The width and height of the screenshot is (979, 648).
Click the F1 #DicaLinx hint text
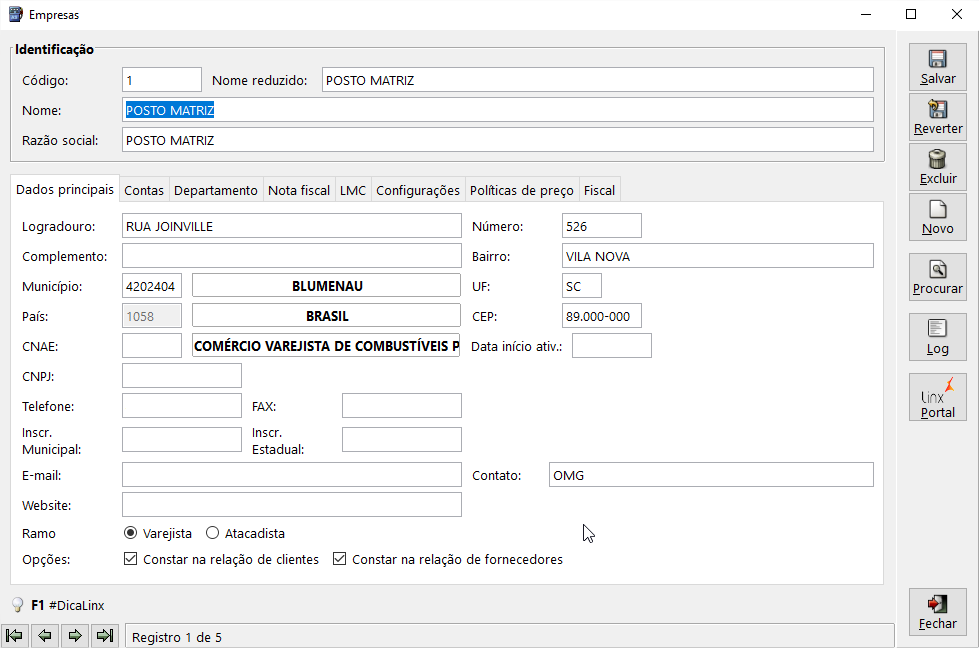pos(67,605)
